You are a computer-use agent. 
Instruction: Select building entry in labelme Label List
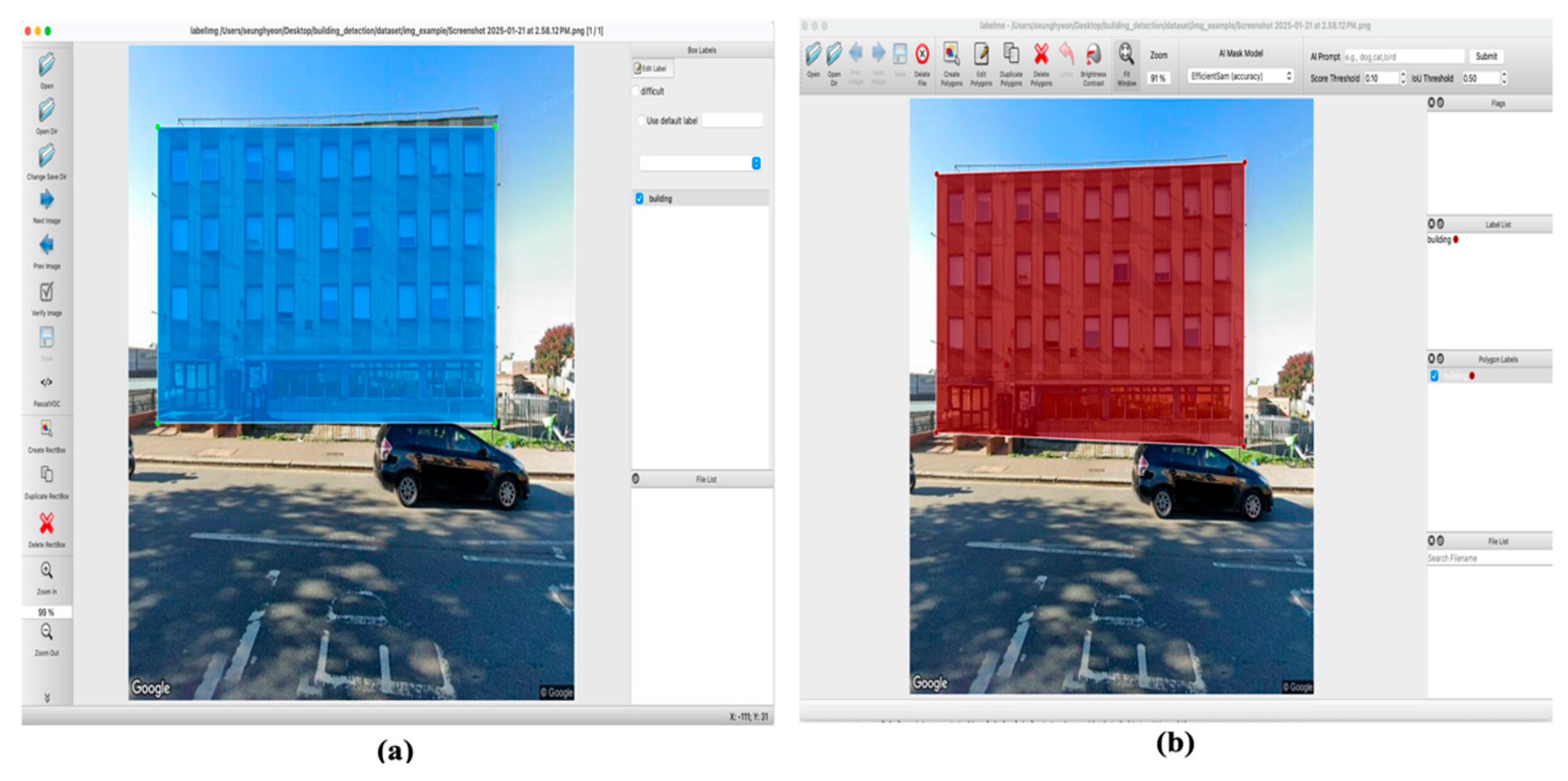click(x=1440, y=240)
